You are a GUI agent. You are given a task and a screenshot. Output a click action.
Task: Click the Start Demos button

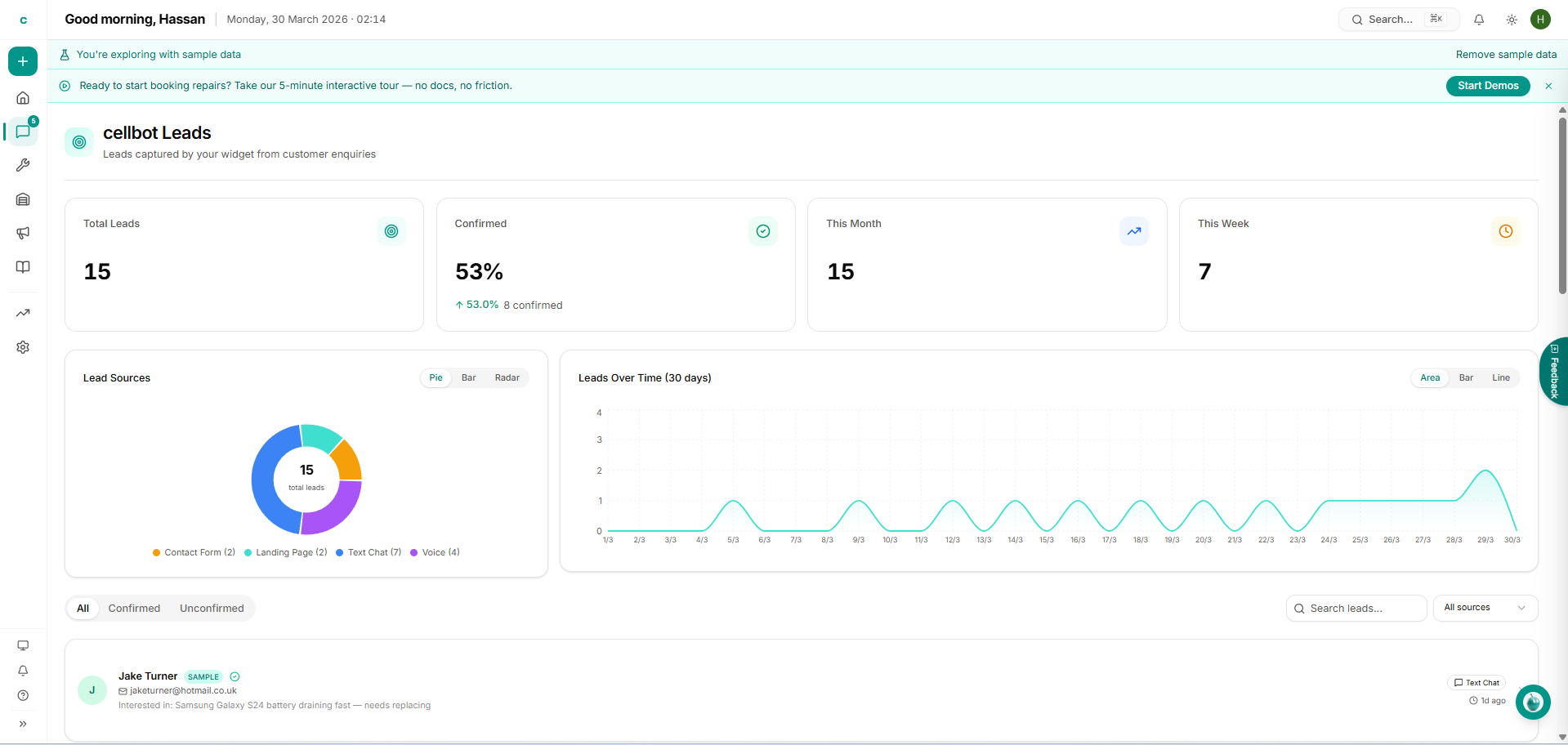point(1487,86)
